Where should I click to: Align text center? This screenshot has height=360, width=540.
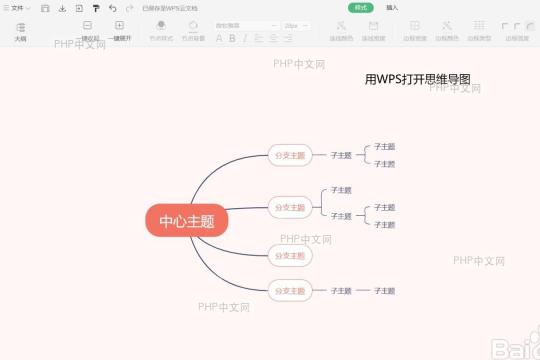273,38
